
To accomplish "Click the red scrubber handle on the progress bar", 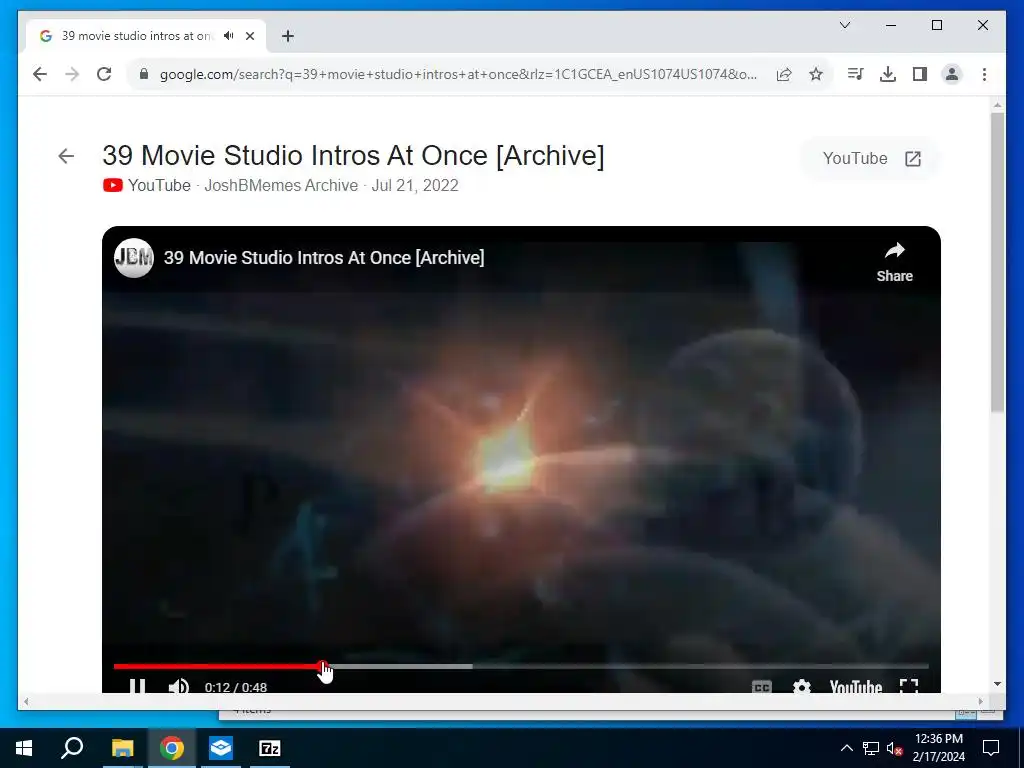I will tap(323, 666).
